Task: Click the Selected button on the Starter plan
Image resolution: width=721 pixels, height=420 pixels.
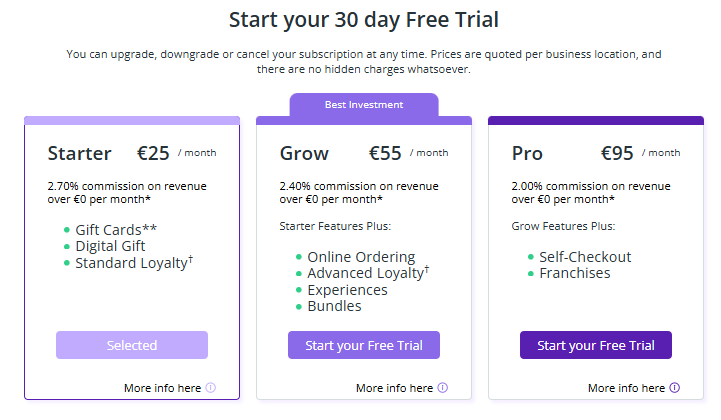Action: coord(132,345)
